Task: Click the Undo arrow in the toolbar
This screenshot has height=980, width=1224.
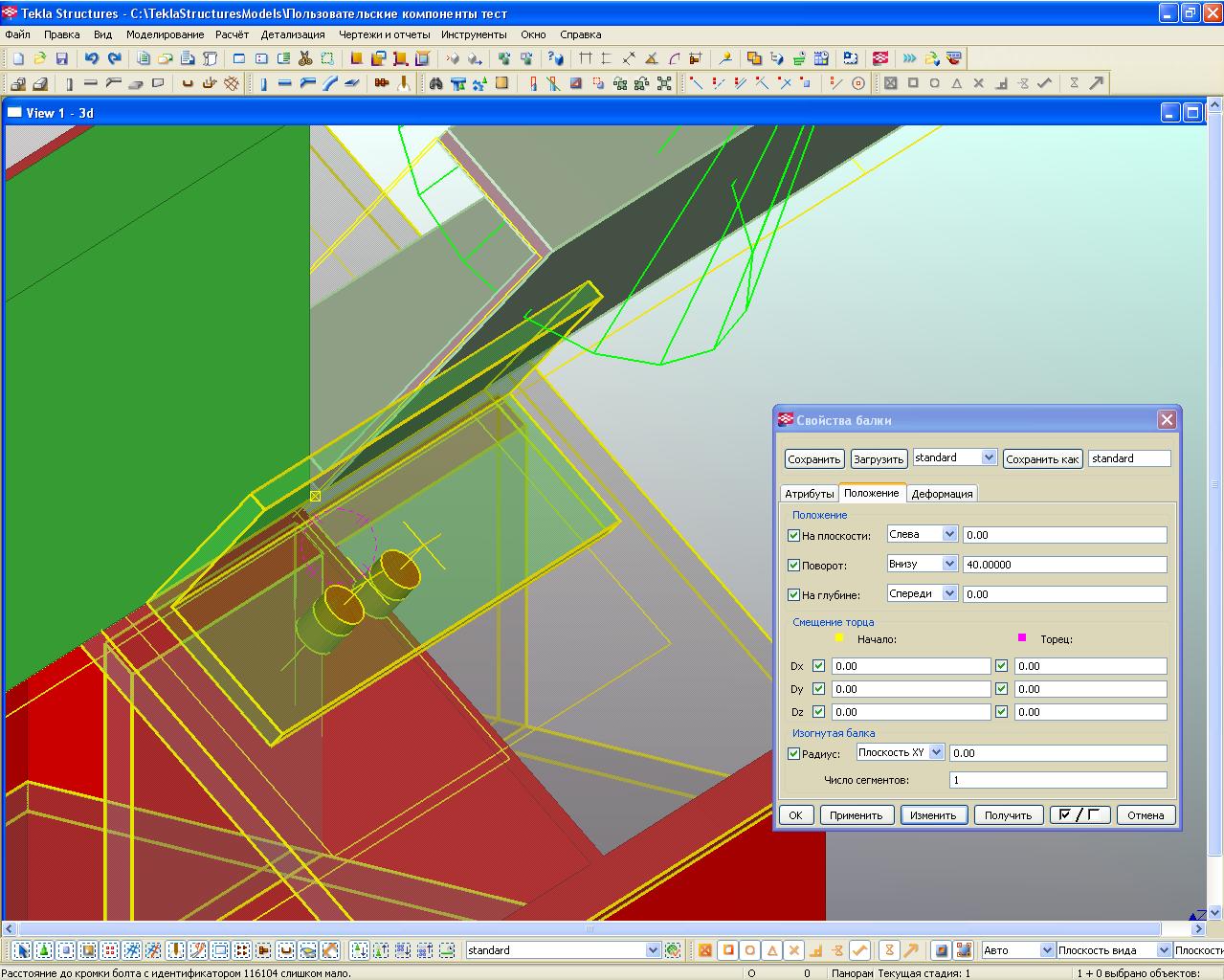Action: [x=92, y=58]
